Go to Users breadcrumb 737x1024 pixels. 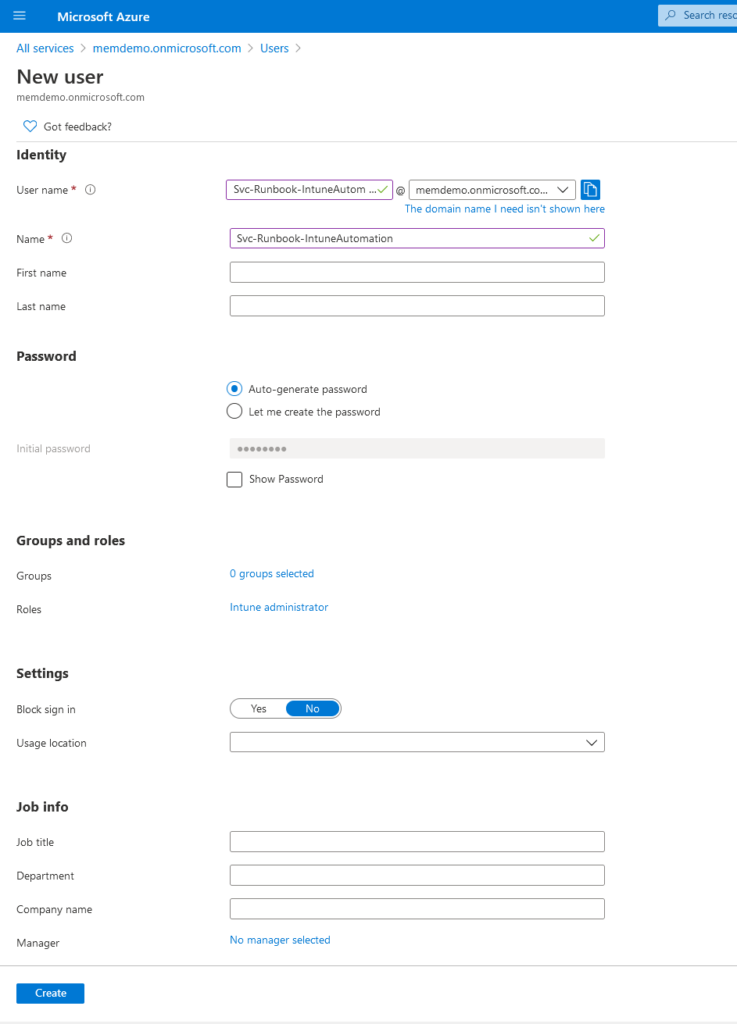click(x=274, y=48)
